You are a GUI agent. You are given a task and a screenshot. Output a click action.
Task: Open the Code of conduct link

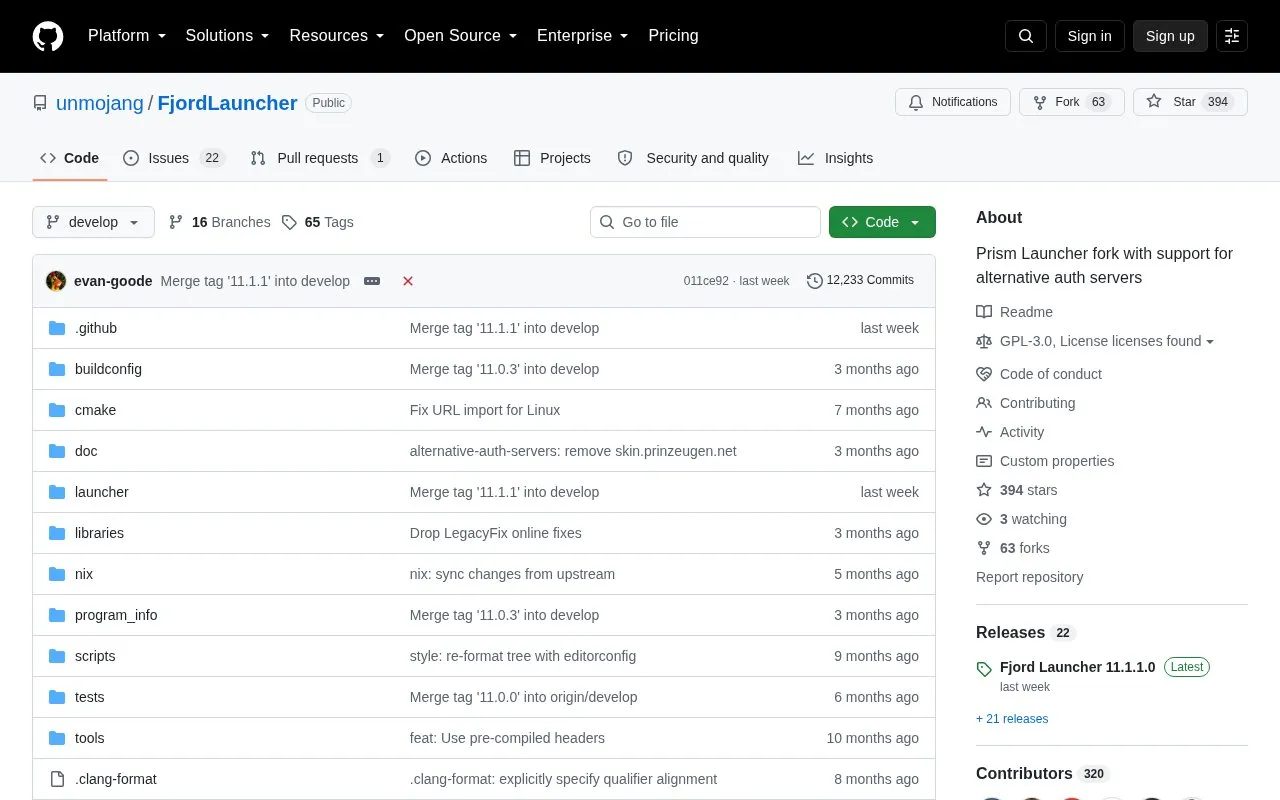pos(1040,374)
